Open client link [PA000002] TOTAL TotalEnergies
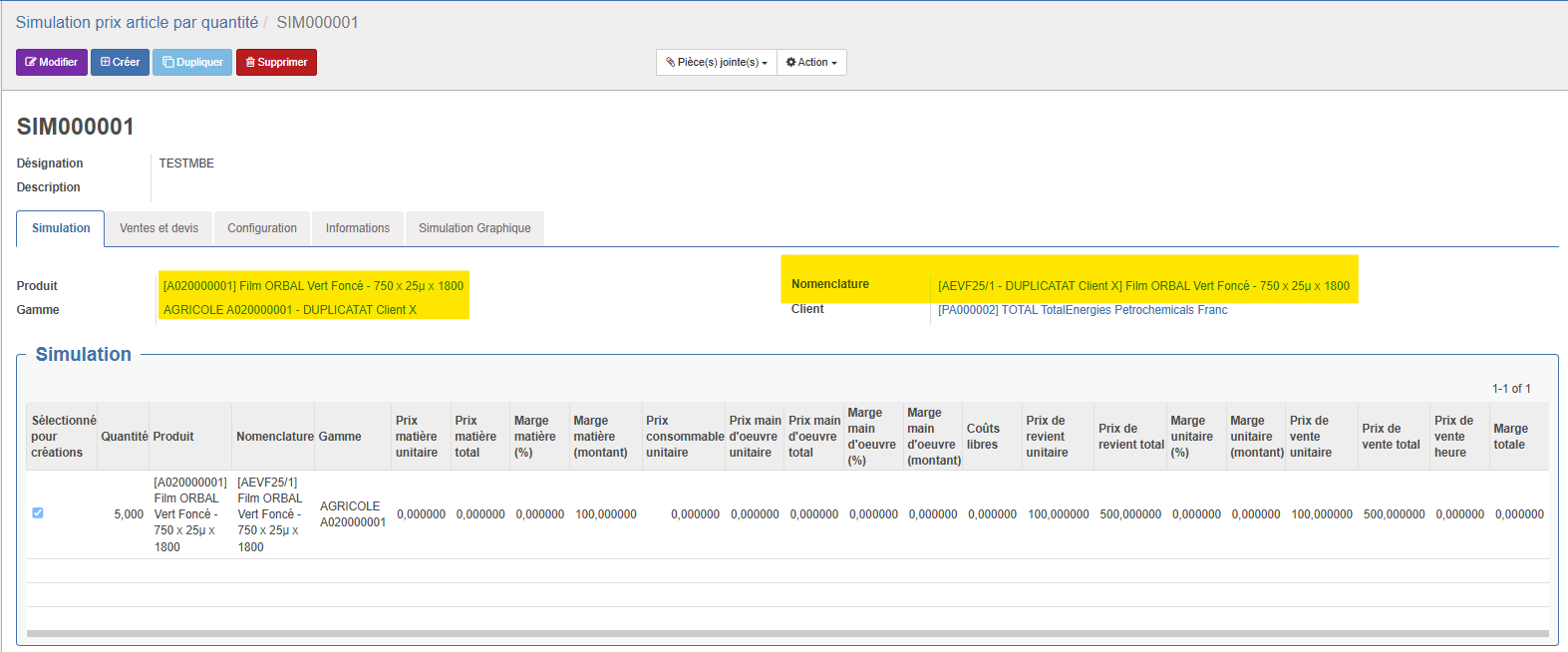This screenshot has height=652, width=1568. coord(1083,310)
